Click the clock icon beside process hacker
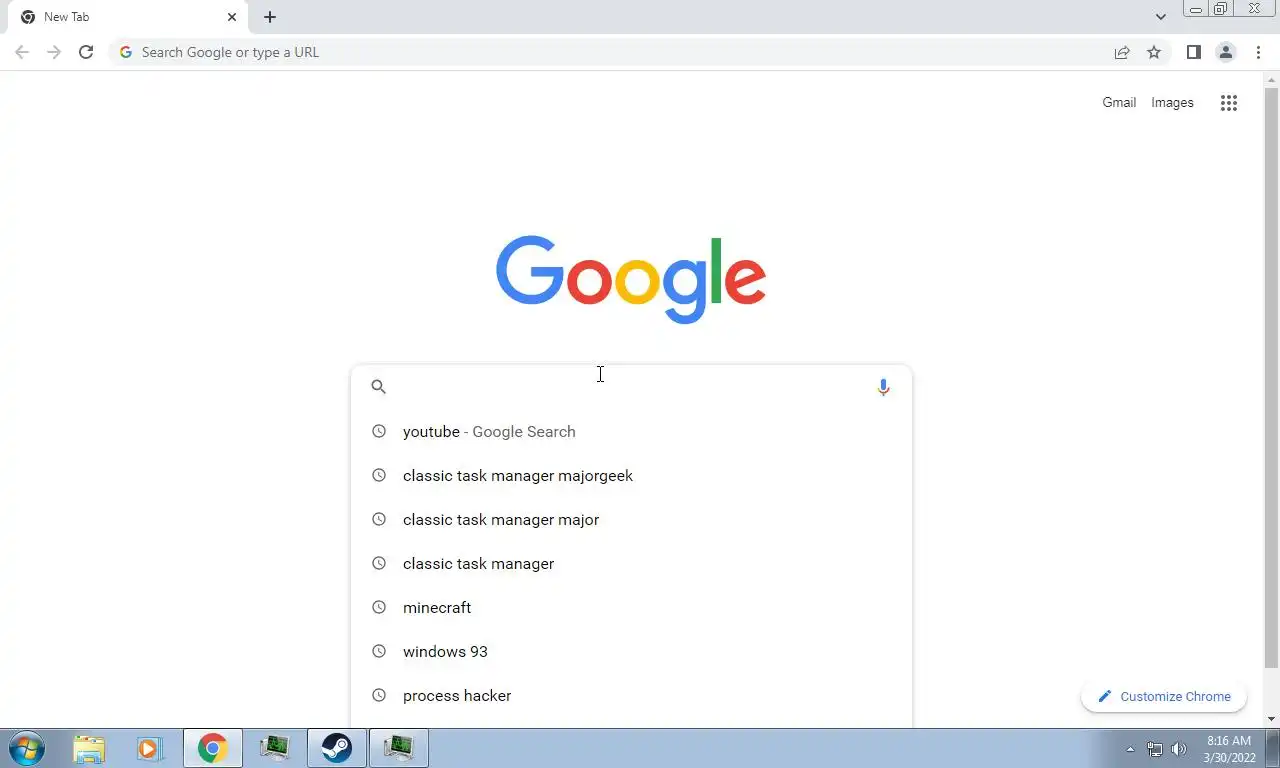The height and width of the screenshot is (768, 1280). tap(378, 695)
